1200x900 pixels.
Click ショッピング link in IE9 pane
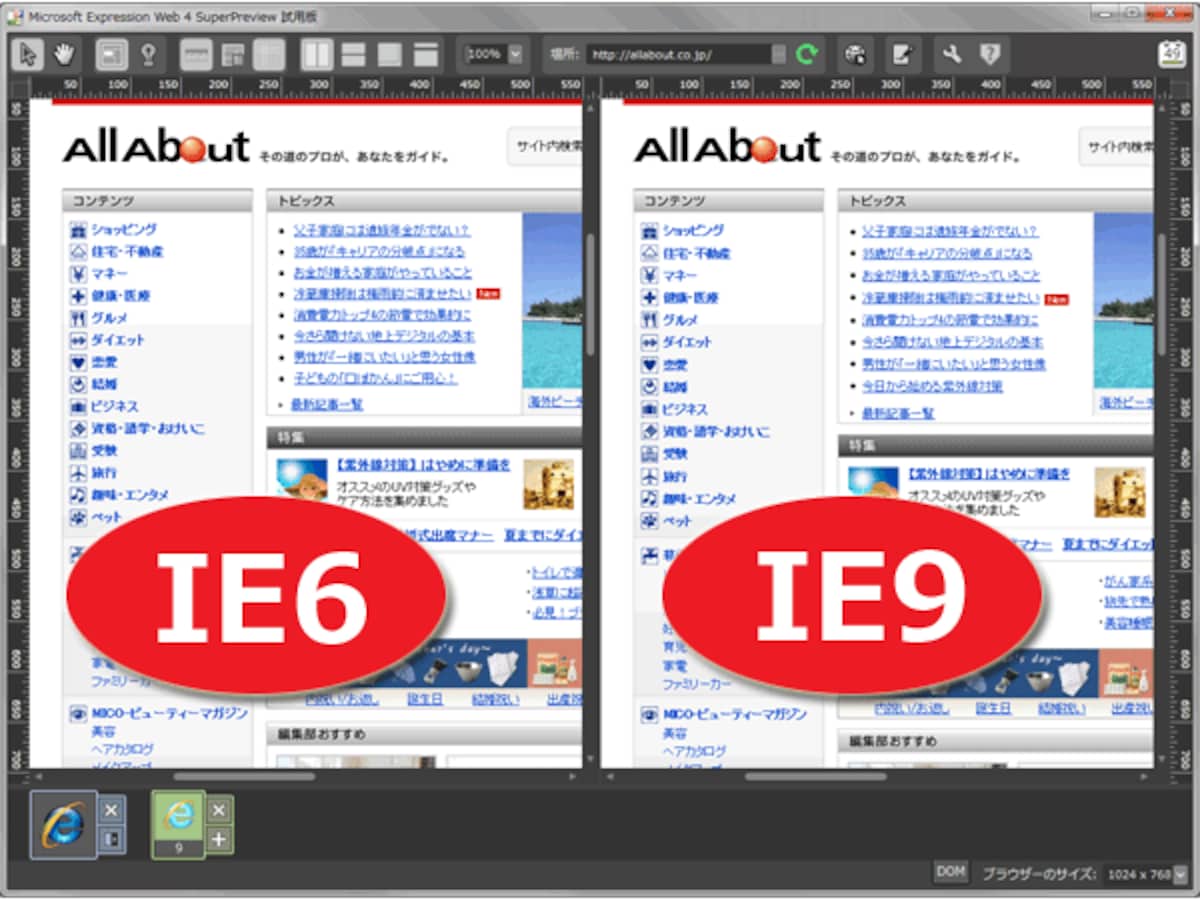click(694, 231)
